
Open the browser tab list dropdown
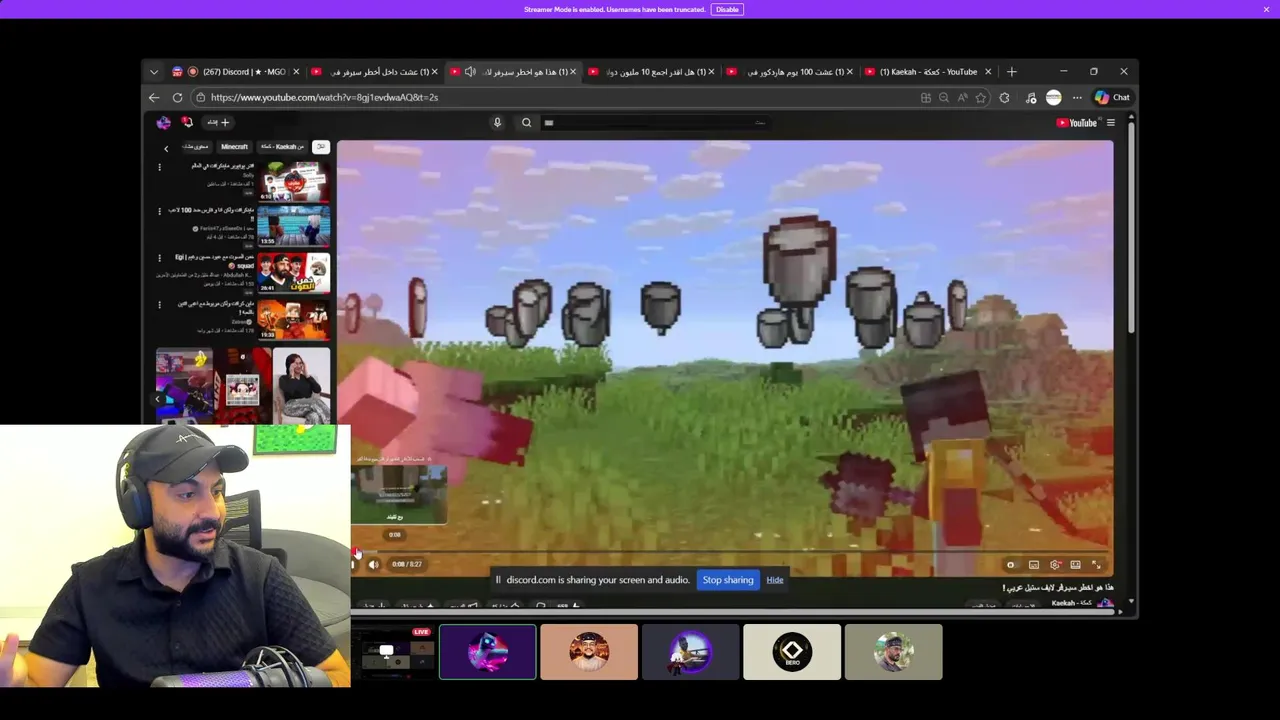[x=154, y=72]
